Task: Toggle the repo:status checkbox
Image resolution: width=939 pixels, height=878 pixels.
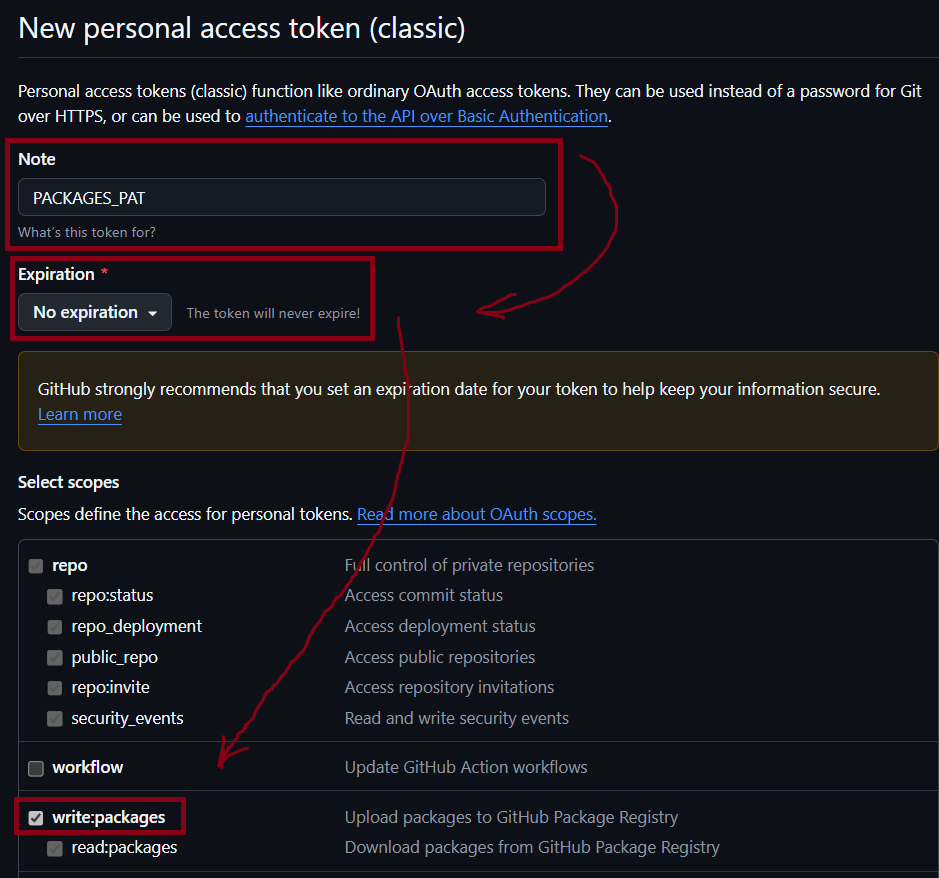Action: (x=55, y=596)
